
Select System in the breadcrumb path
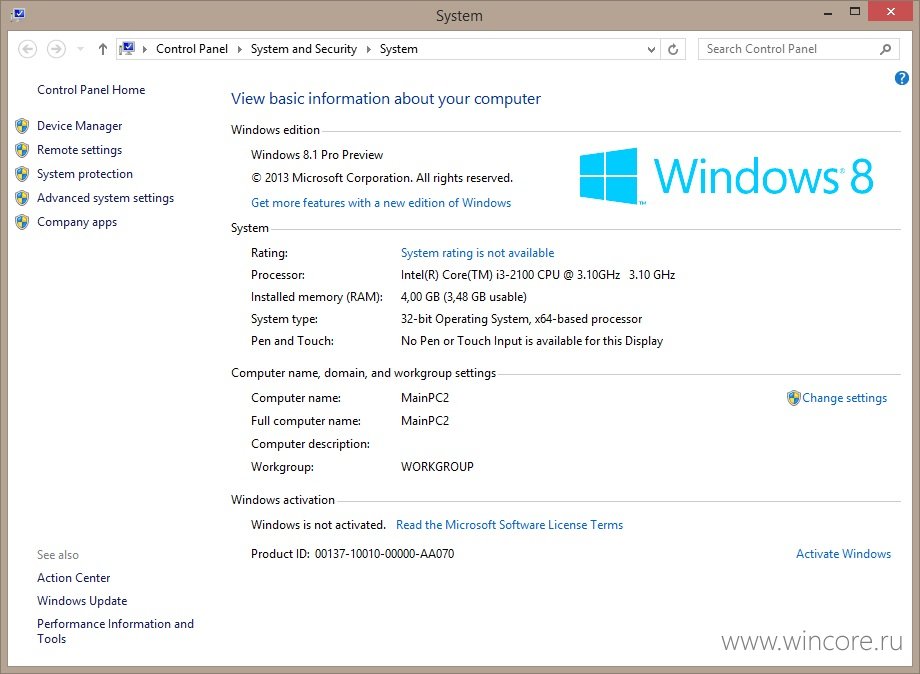[x=398, y=49]
